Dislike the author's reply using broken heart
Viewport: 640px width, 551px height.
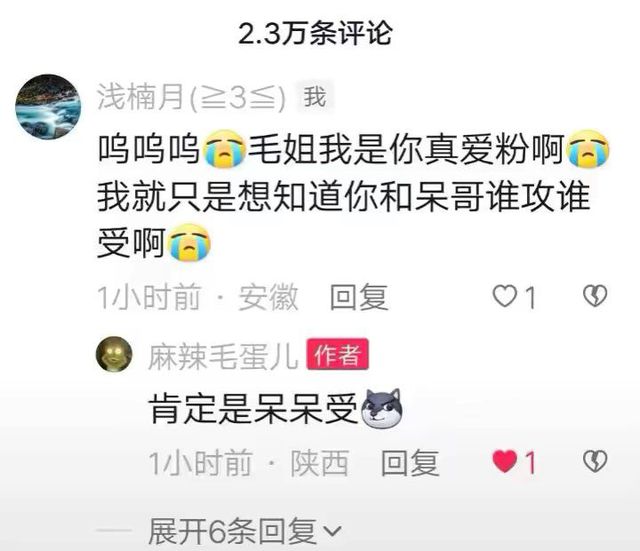tap(595, 462)
